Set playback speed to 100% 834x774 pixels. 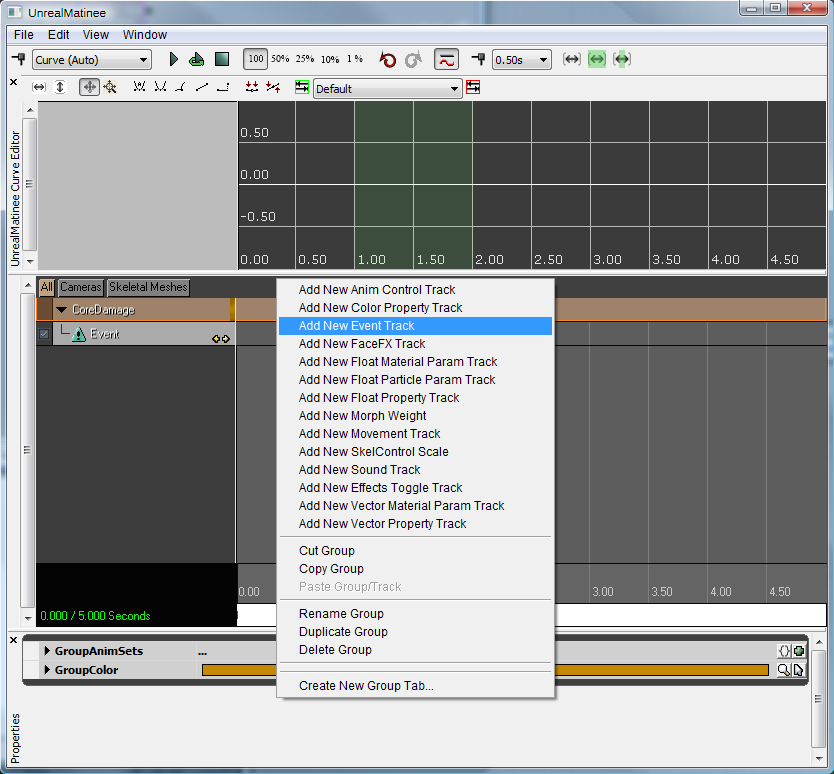click(255, 59)
